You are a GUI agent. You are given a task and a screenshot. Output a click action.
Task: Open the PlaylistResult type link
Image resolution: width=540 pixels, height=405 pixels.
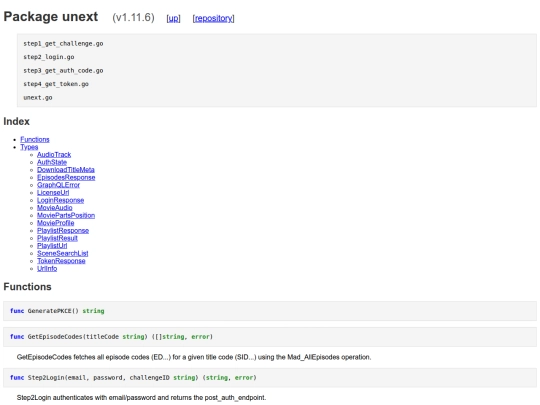point(58,238)
